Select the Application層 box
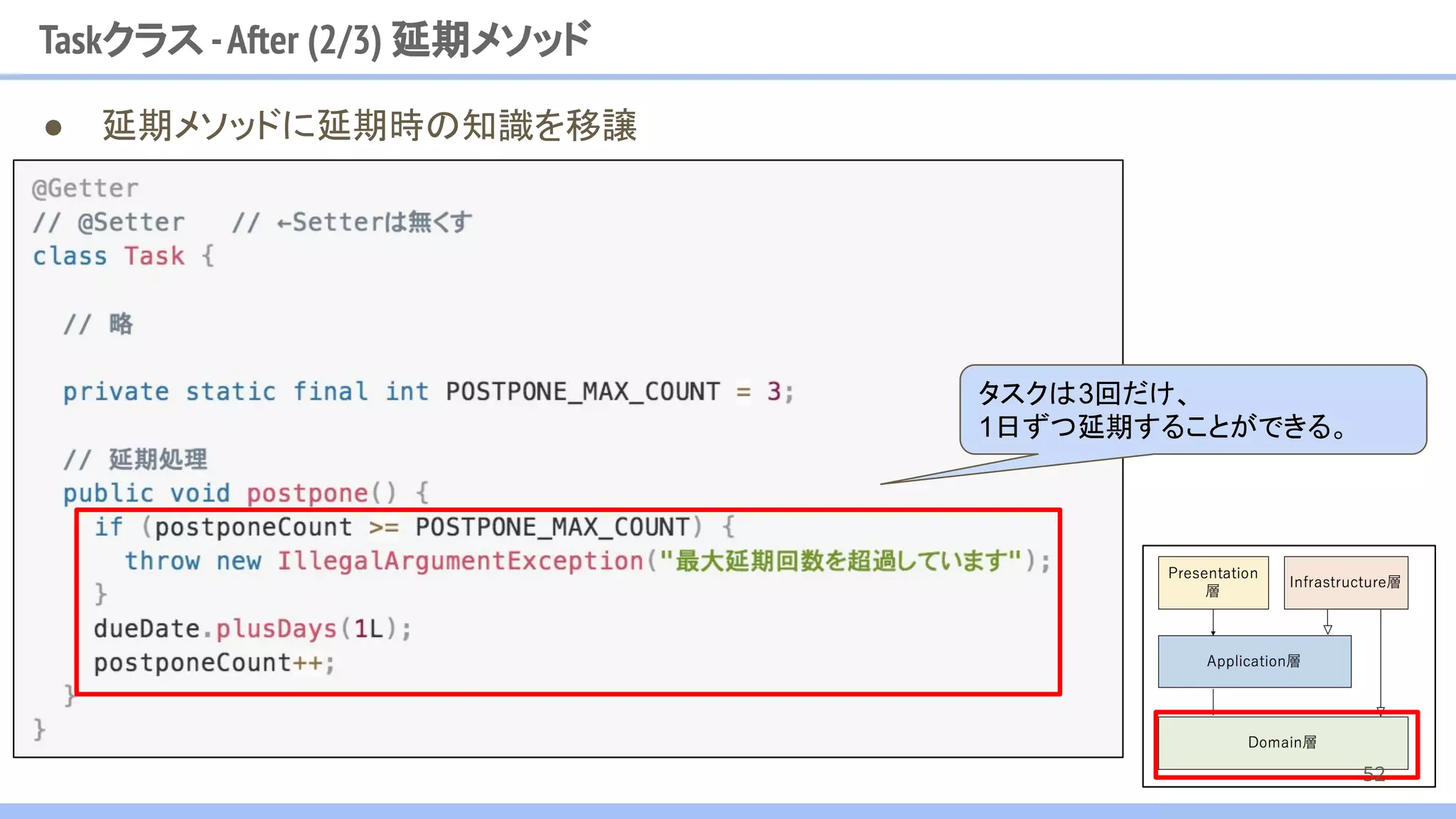1456x819 pixels. point(1254,661)
